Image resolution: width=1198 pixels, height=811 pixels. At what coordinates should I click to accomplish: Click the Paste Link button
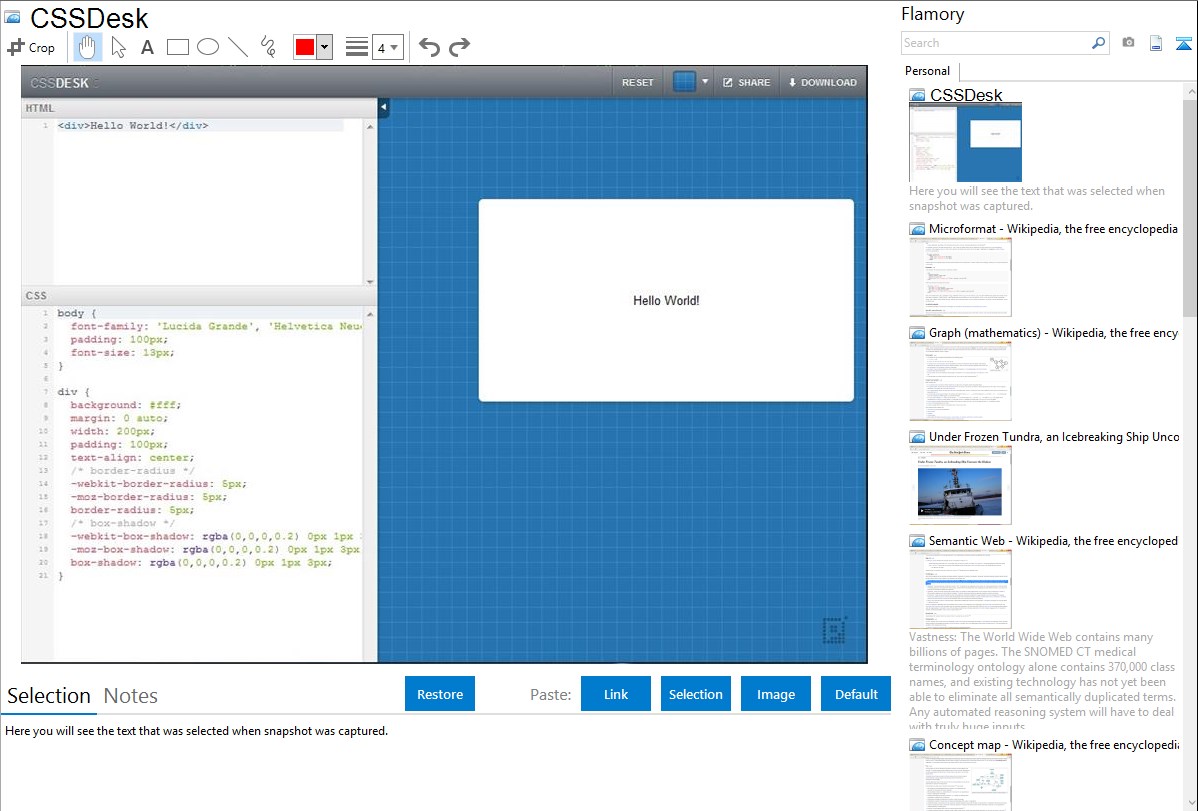[x=616, y=694]
